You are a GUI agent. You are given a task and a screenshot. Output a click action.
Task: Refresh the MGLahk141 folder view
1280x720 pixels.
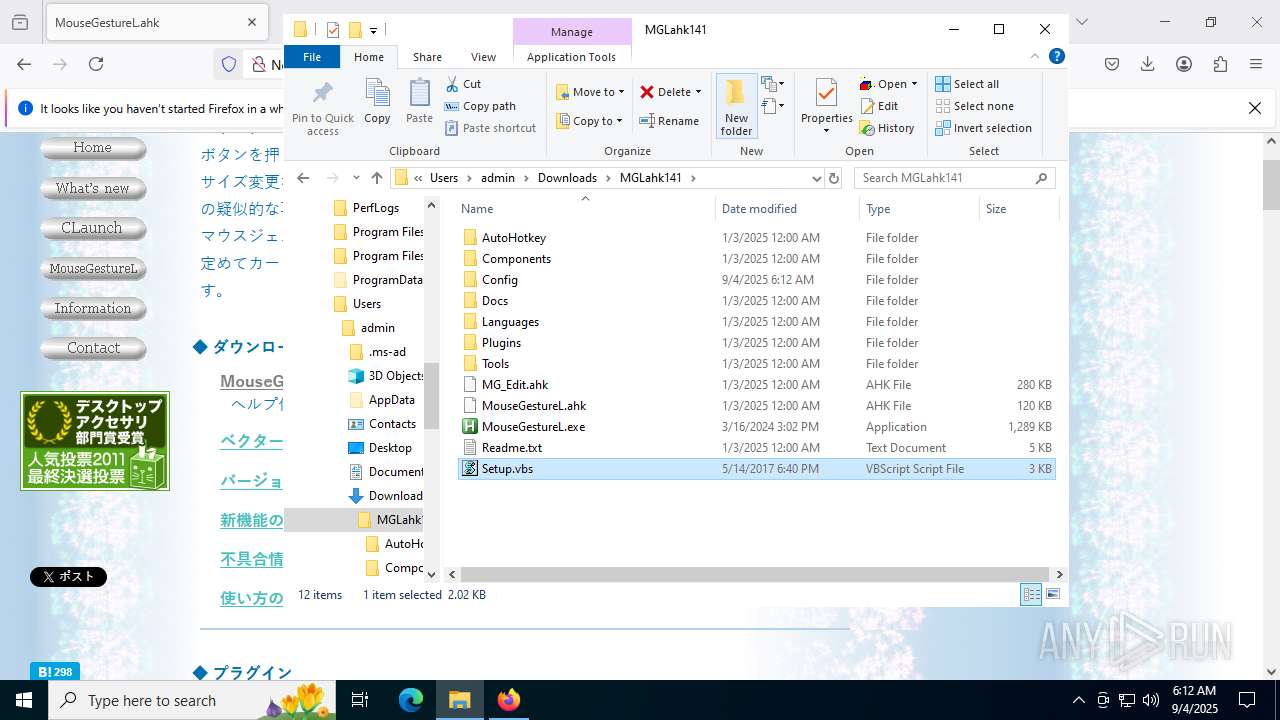click(x=834, y=178)
